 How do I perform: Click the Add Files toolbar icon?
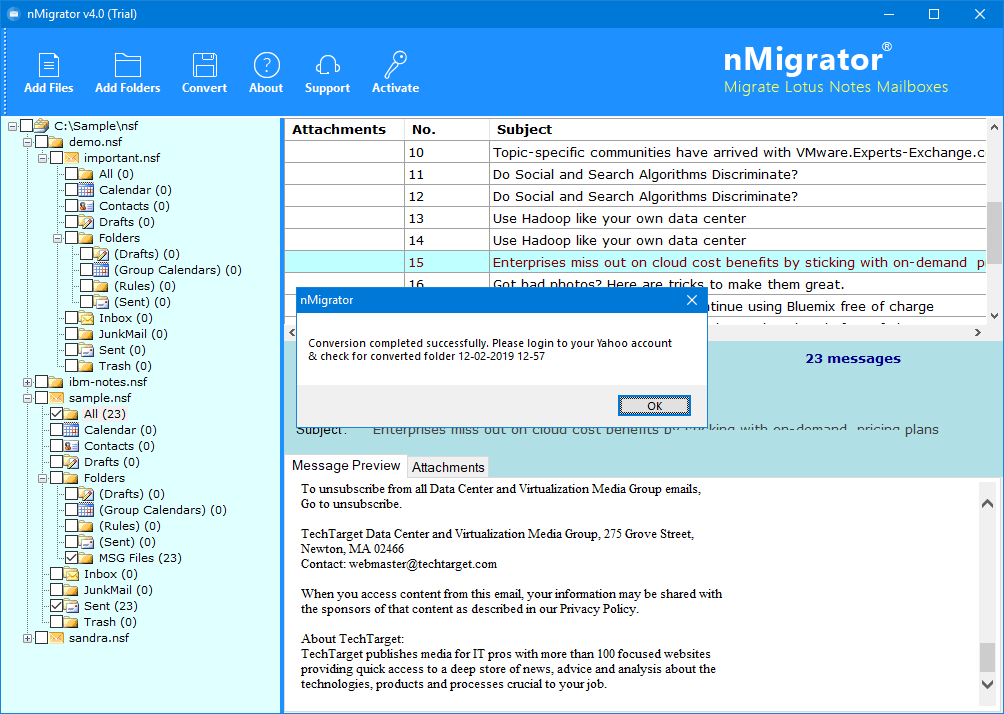point(49,65)
